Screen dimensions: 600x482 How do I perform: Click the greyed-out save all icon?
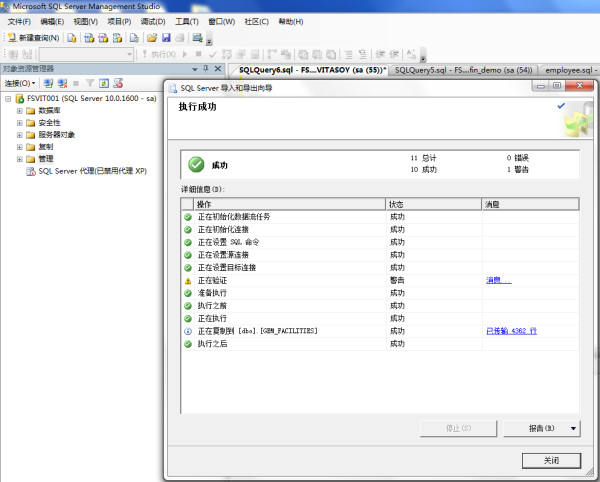(x=180, y=37)
